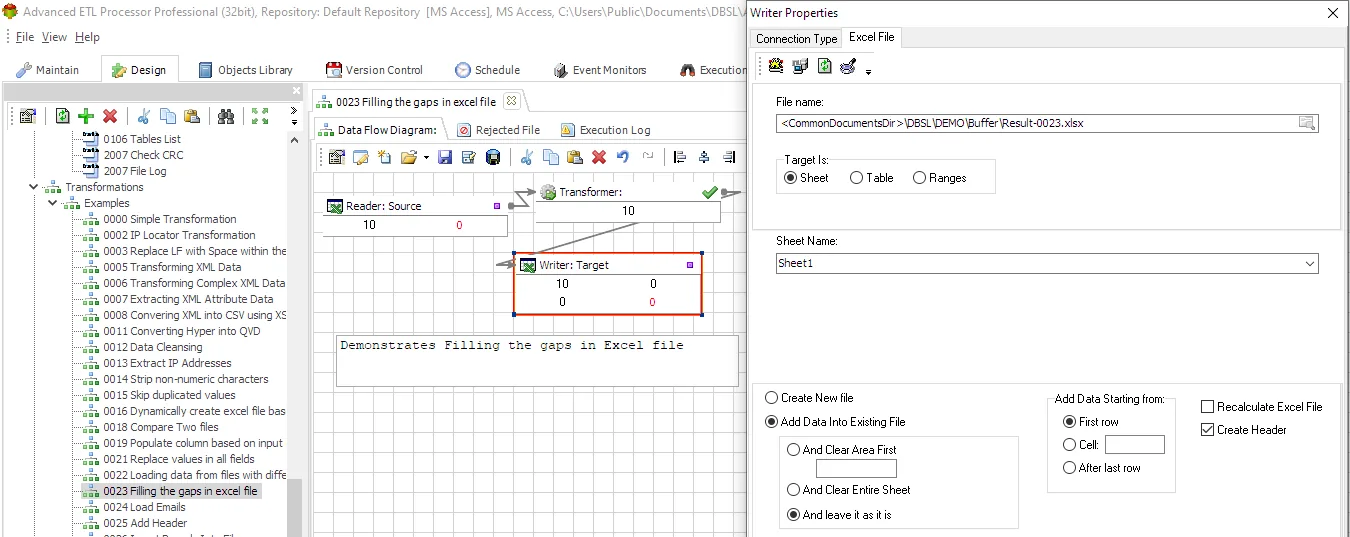The width and height of the screenshot is (1350, 537).
Task: Open the diagram properties icon in the Data Flow toolbar
Action: tap(337, 157)
